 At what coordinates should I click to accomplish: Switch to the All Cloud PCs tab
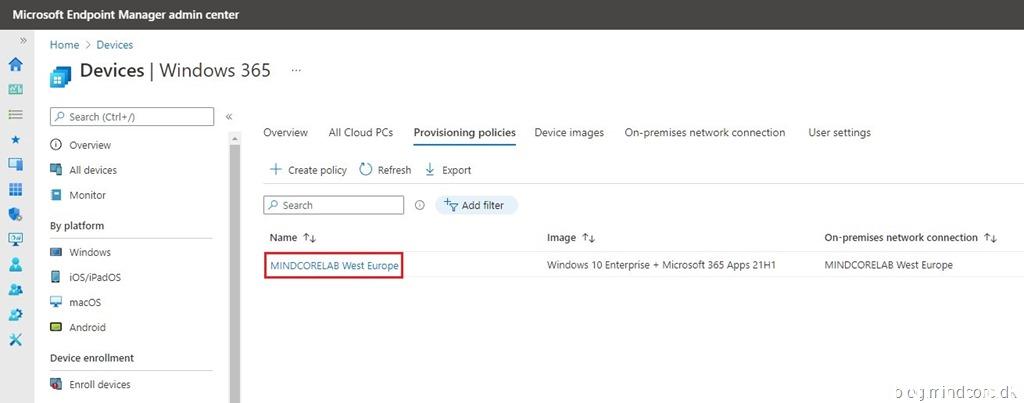pyautogui.click(x=360, y=132)
